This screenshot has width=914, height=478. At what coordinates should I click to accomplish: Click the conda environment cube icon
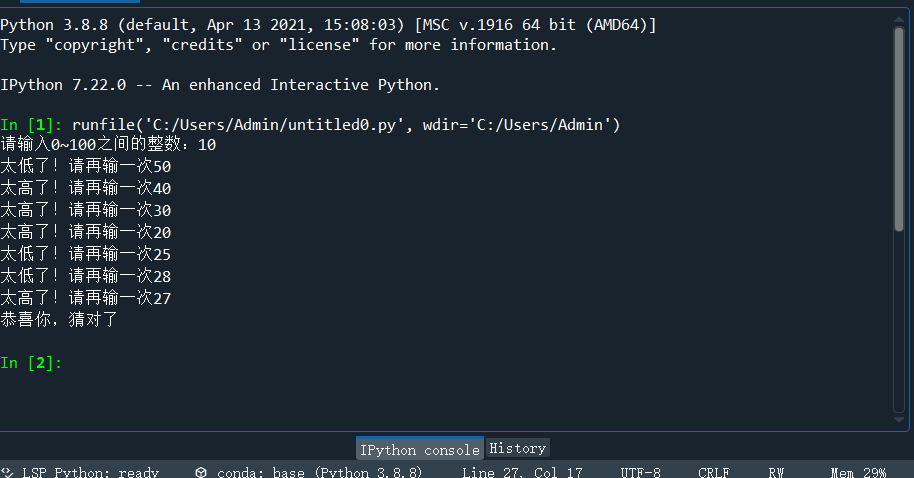point(201,472)
